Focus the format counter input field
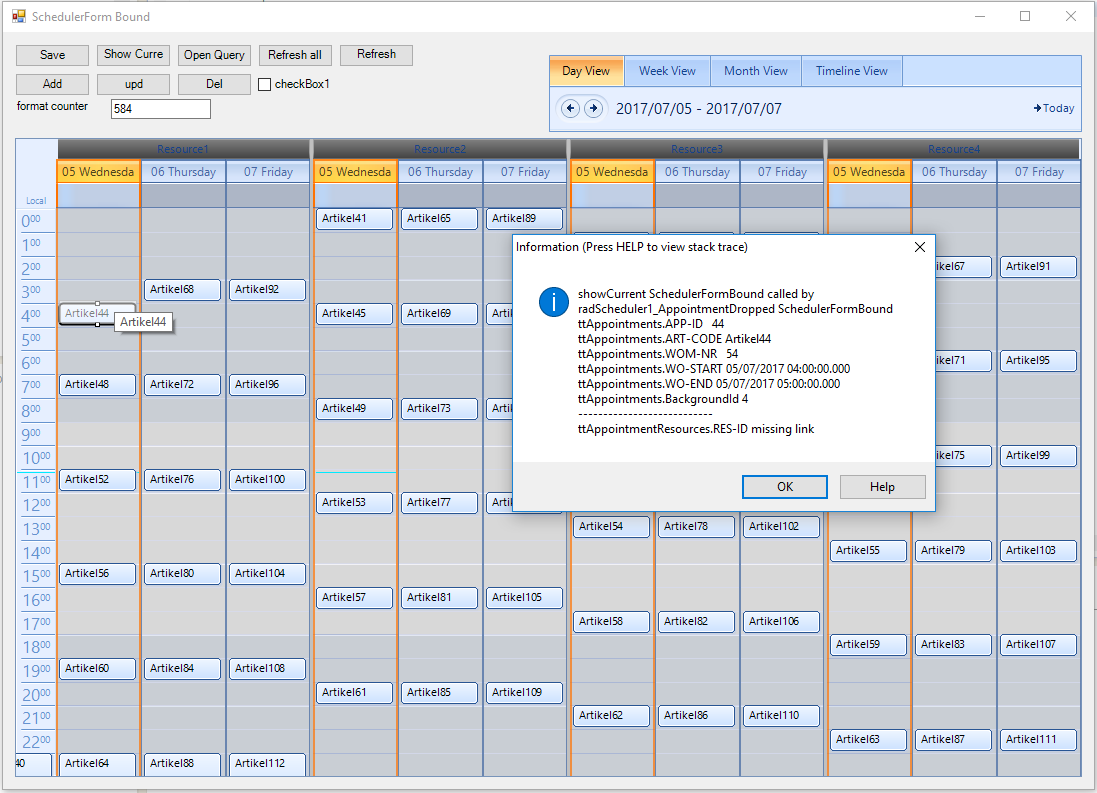1097x793 pixels. click(x=160, y=108)
